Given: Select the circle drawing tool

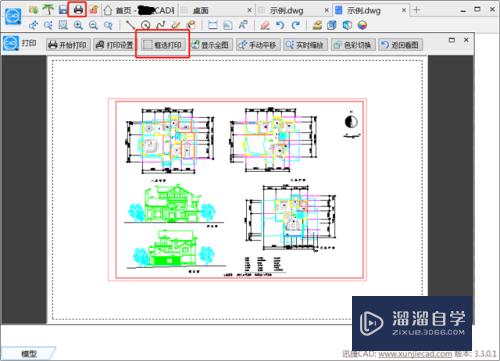Looking at the screenshot, I should click(145, 25).
